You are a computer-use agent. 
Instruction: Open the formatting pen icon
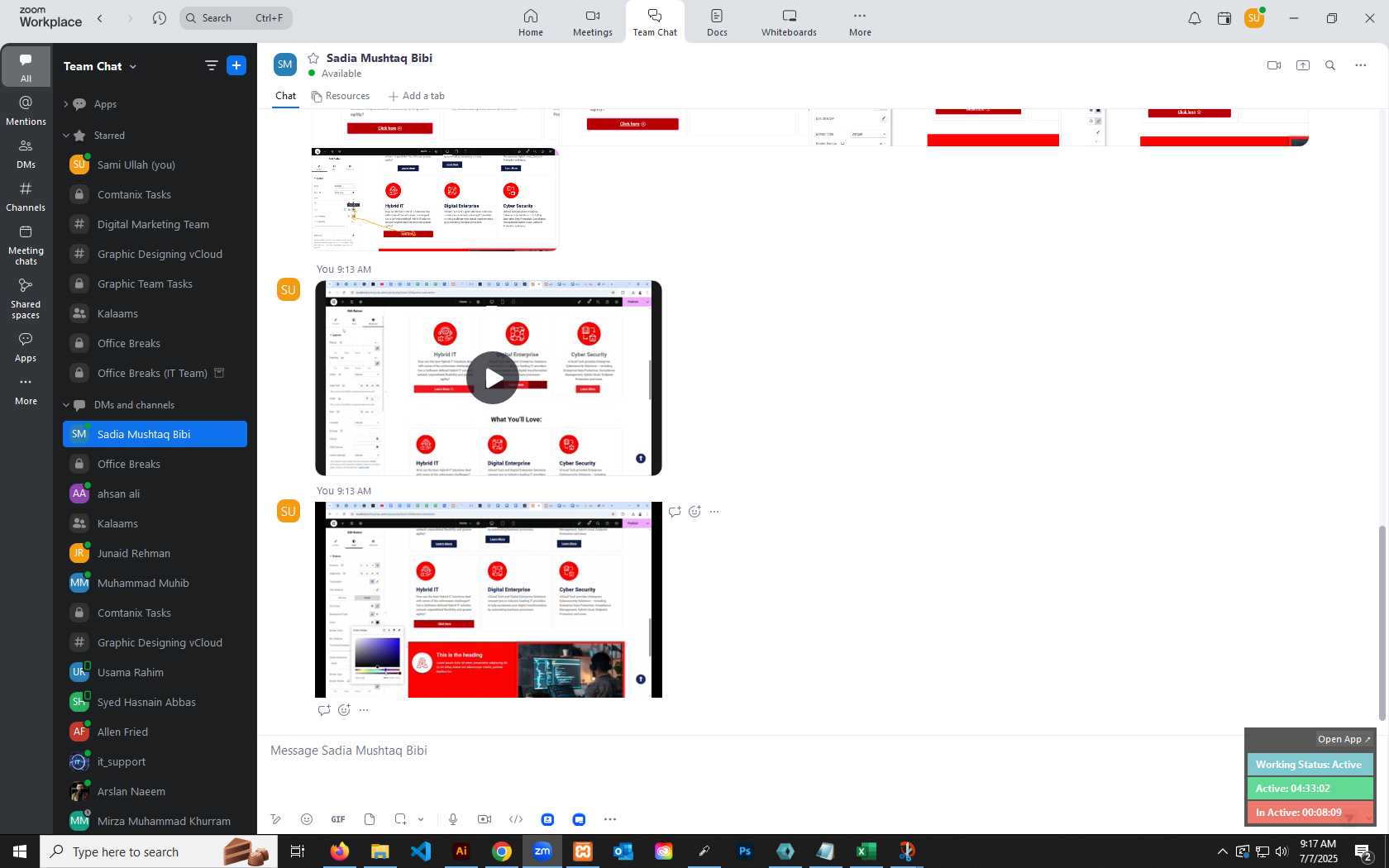[x=275, y=819]
